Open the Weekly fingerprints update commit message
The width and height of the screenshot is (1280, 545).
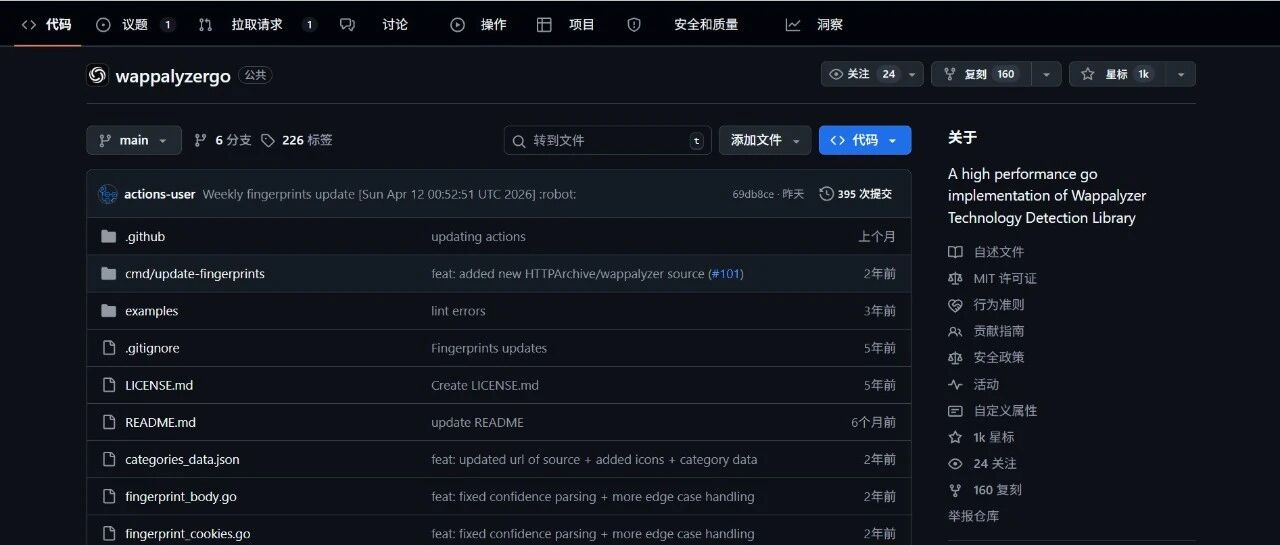pos(389,194)
